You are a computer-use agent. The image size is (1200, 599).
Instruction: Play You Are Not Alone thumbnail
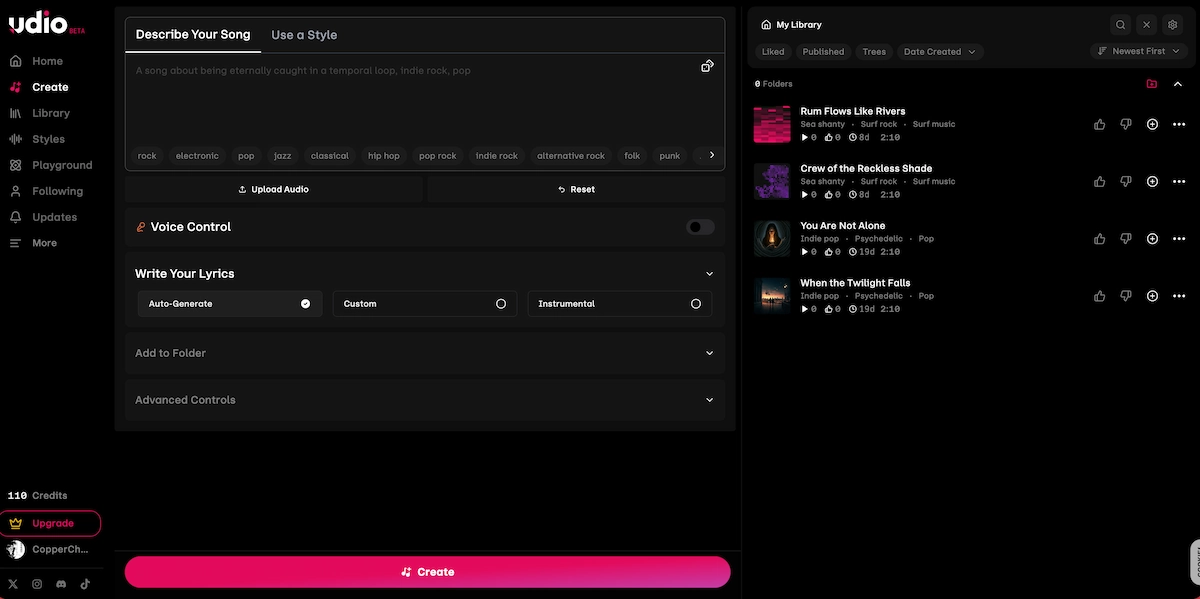772,239
